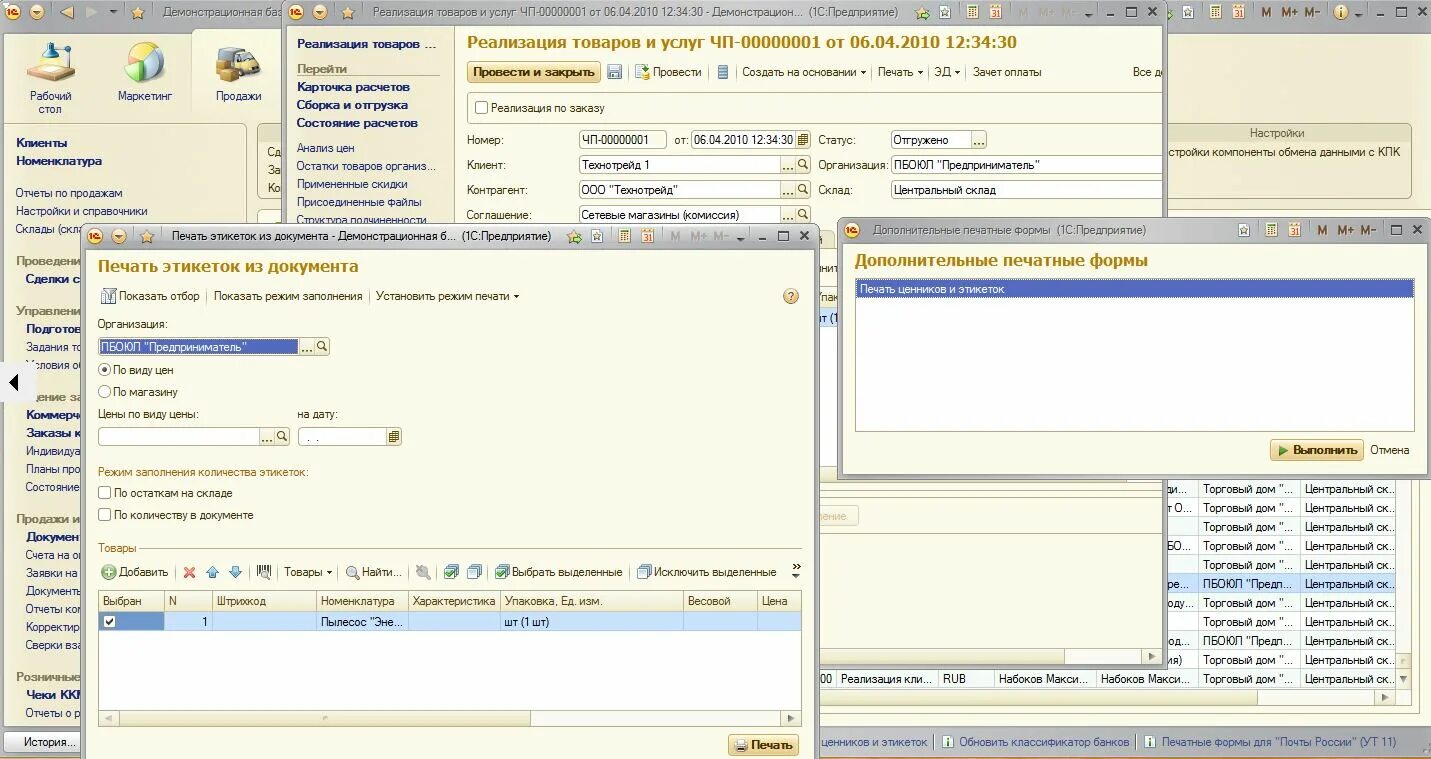Open Клиенты in sidebar
1431x759 pixels.
coord(42,143)
